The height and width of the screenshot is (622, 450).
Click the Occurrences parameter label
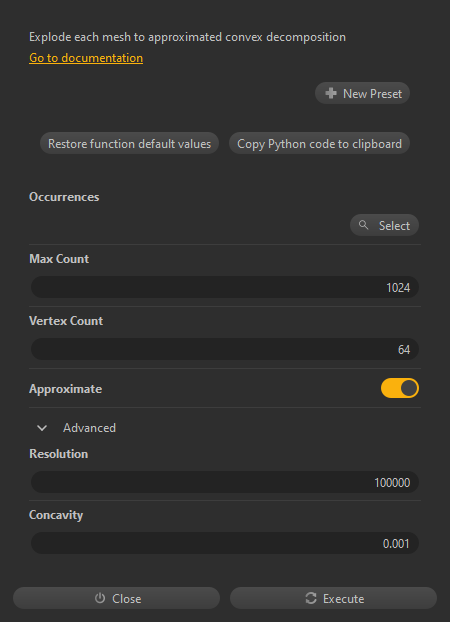[64, 197]
